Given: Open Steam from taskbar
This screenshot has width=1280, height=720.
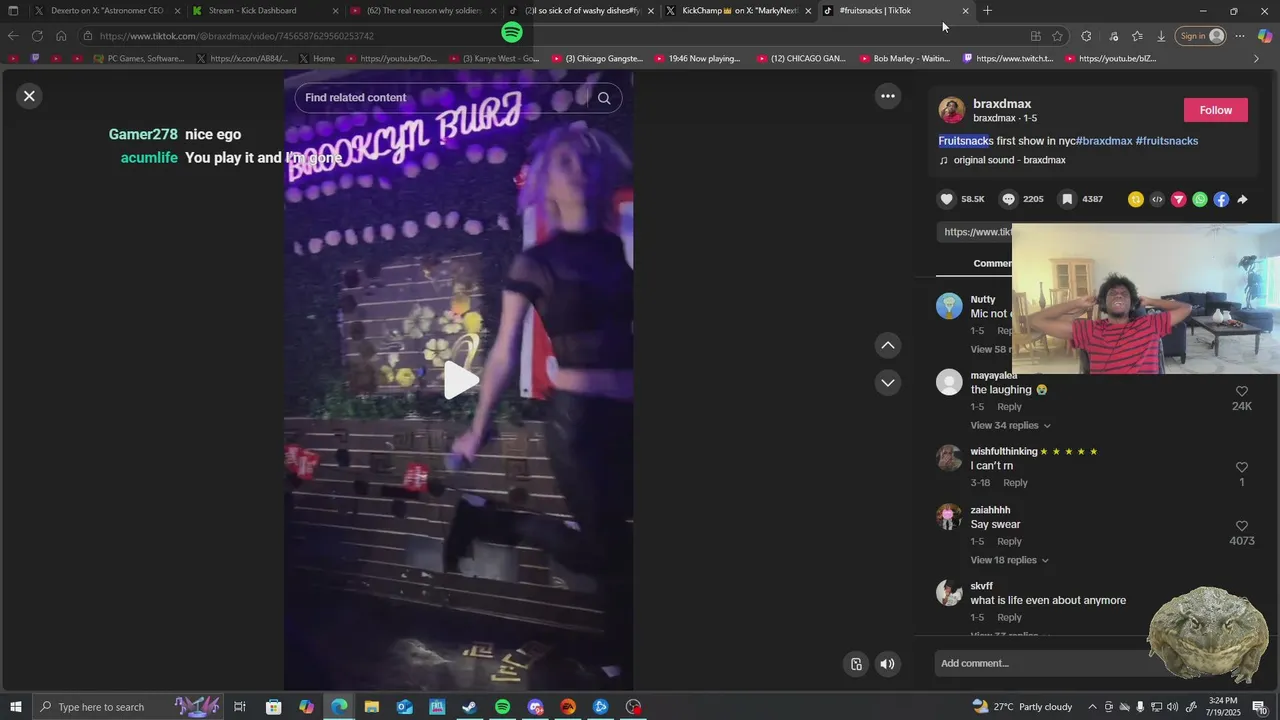Looking at the screenshot, I should [x=469, y=707].
